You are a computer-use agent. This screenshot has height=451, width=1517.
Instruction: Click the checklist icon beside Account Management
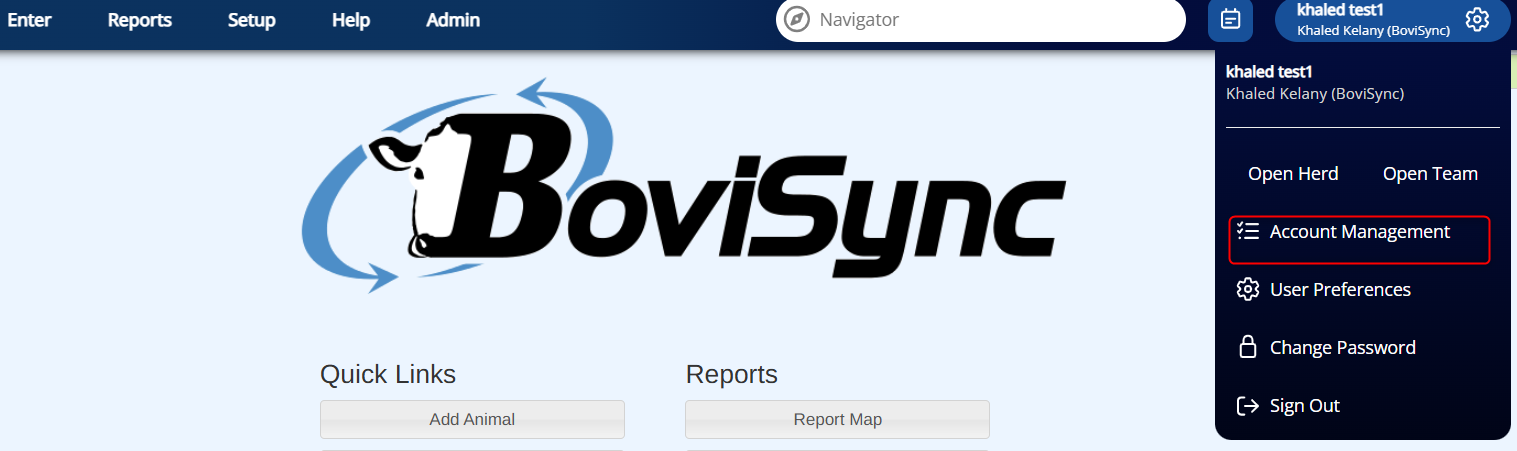pos(1247,231)
